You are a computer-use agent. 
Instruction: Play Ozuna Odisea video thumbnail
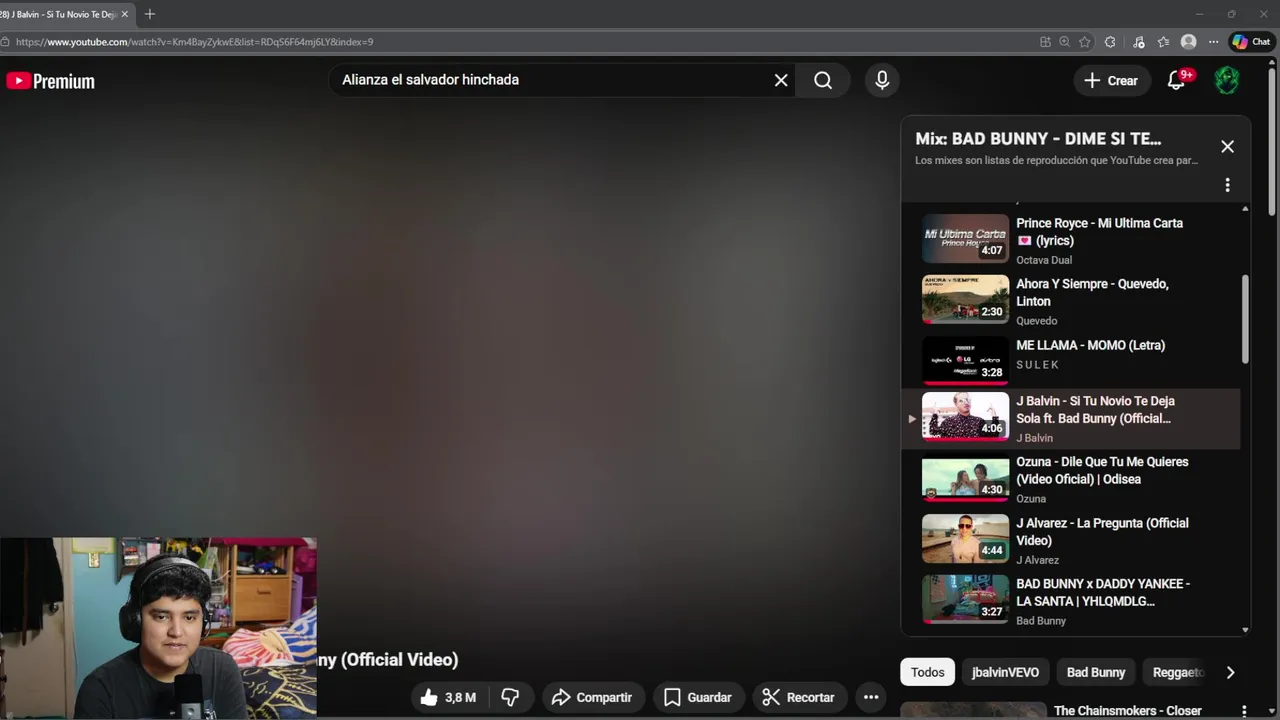pos(965,478)
